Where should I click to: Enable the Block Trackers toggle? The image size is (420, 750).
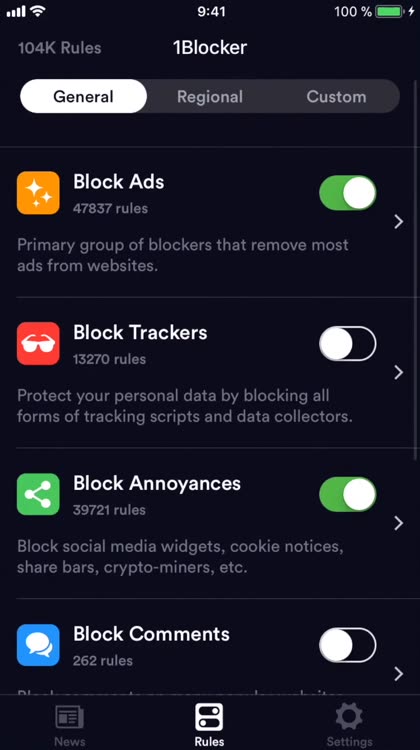click(x=348, y=343)
